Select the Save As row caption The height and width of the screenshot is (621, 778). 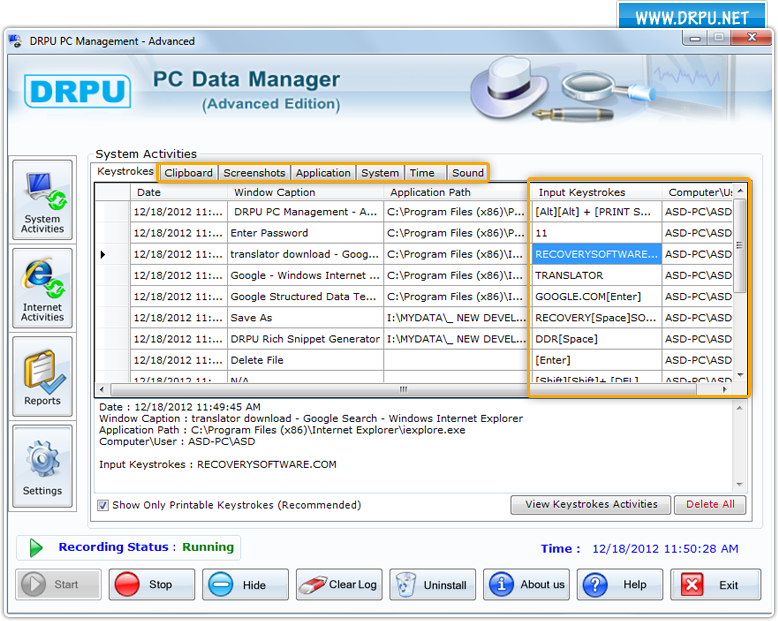(305, 317)
